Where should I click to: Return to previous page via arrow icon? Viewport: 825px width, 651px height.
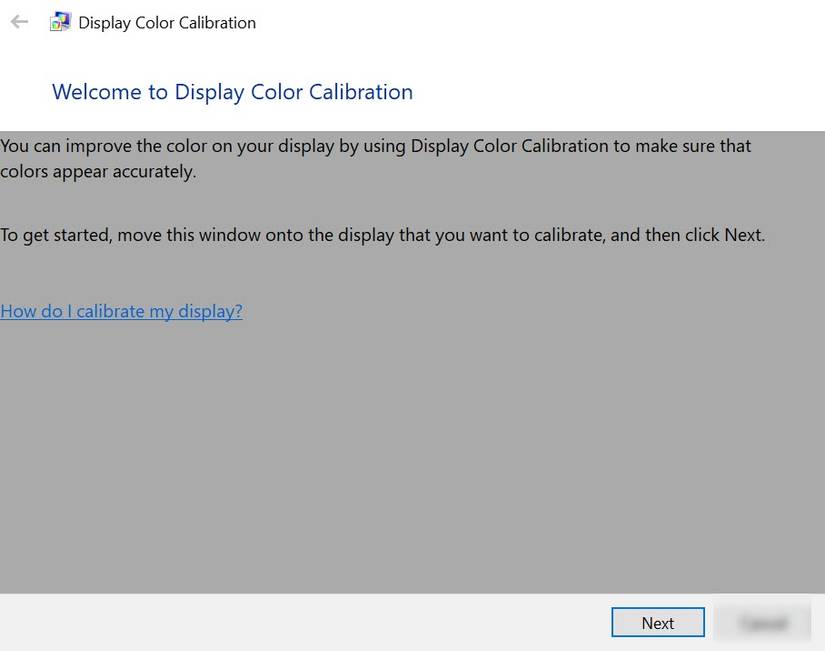[x=19, y=21]
